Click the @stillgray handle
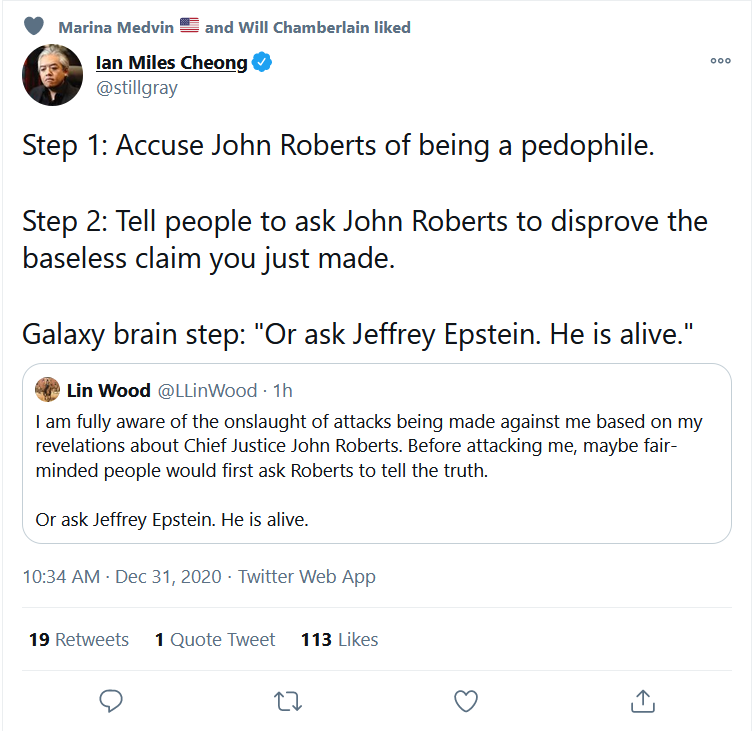Image resolution: width=752 pixels, height=731 pixels. pos(139,88)
